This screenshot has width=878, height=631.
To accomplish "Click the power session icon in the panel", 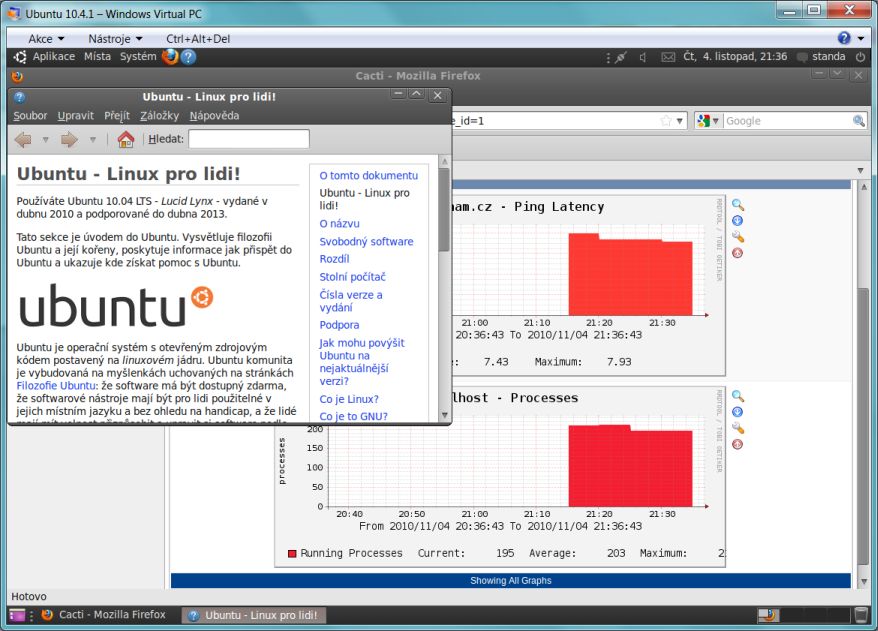I will tap(861, 57).
